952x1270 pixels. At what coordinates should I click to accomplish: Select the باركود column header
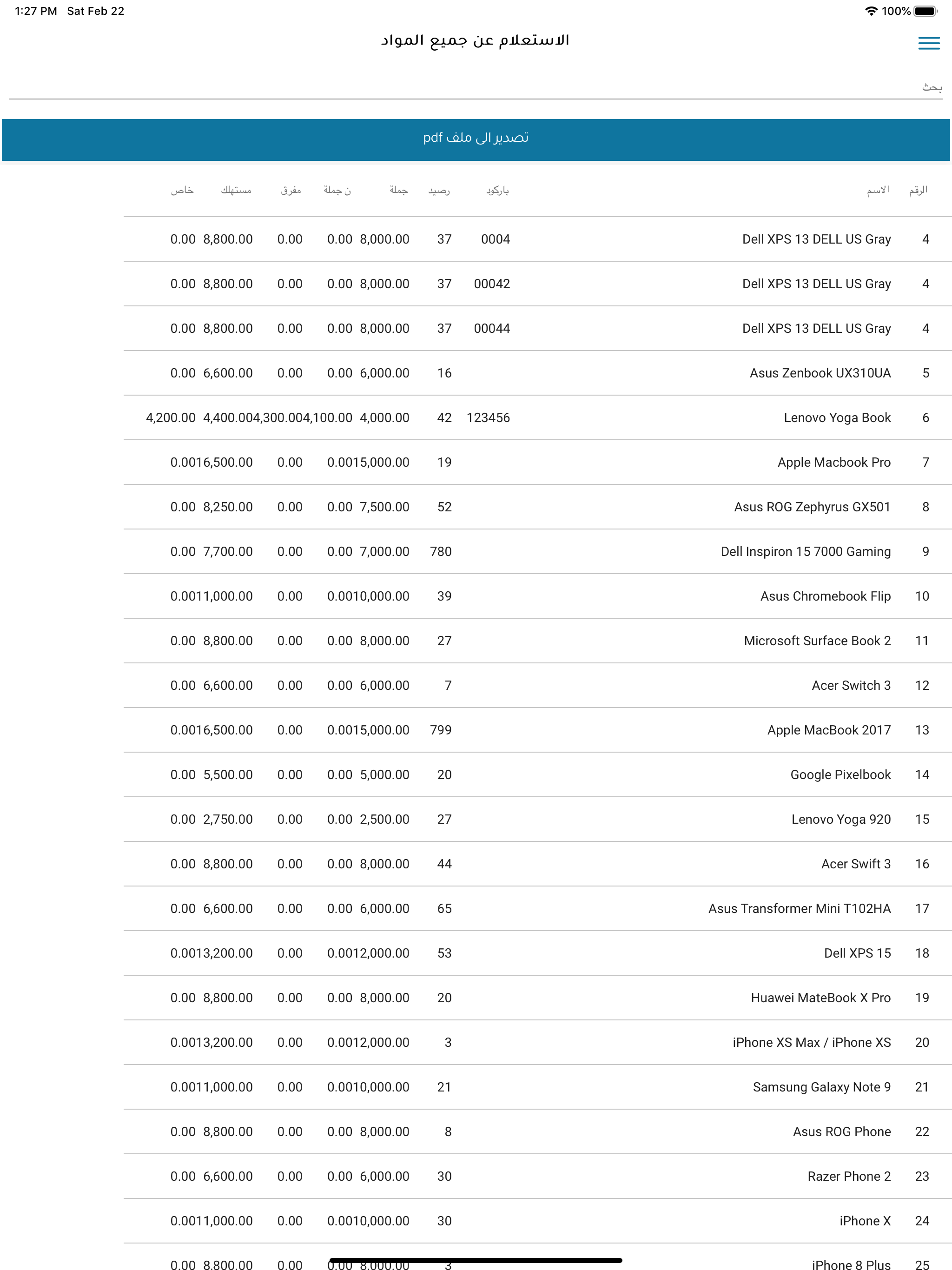[x=497, y=190]
